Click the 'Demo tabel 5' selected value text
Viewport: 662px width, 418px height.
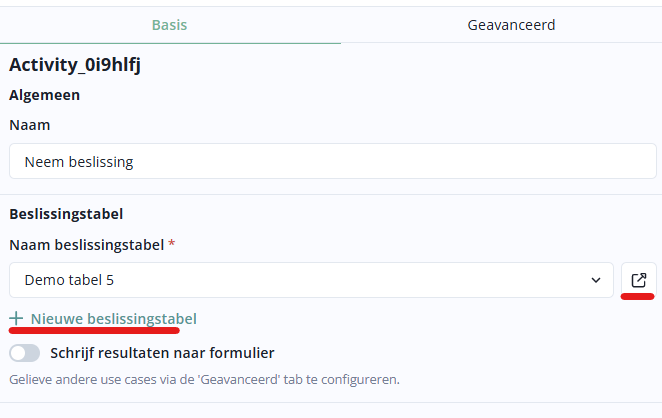point(69,280)
